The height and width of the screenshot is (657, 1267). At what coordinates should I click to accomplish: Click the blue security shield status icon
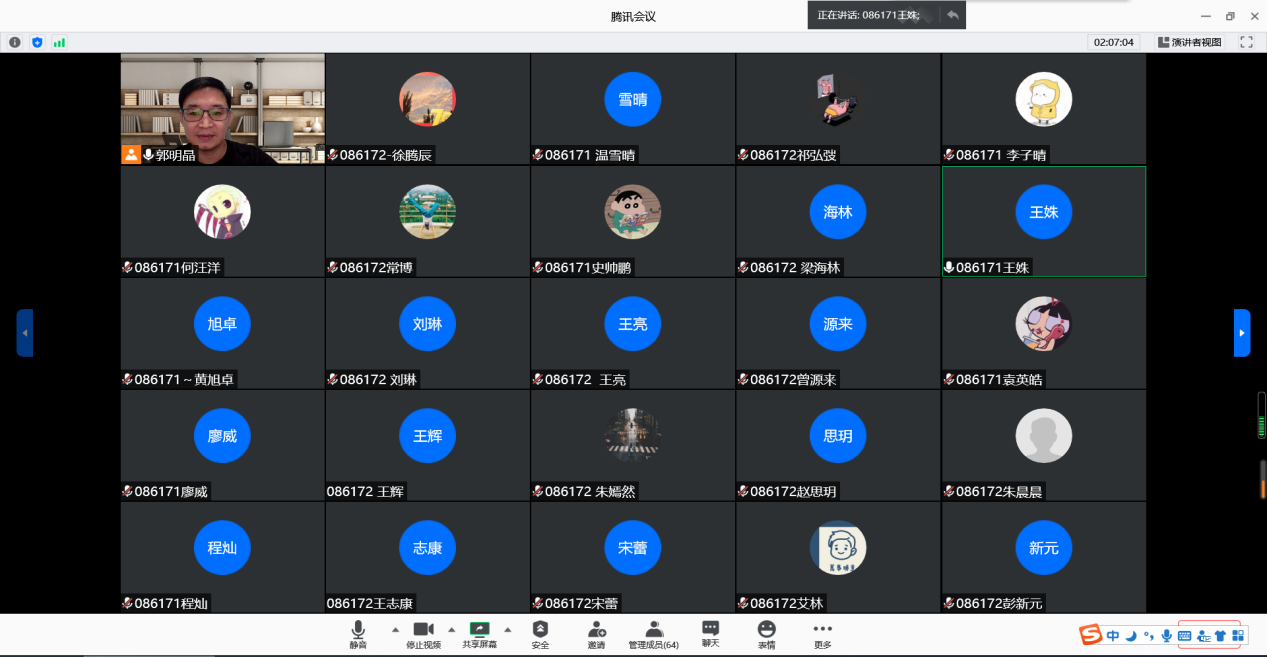(37, 42)
